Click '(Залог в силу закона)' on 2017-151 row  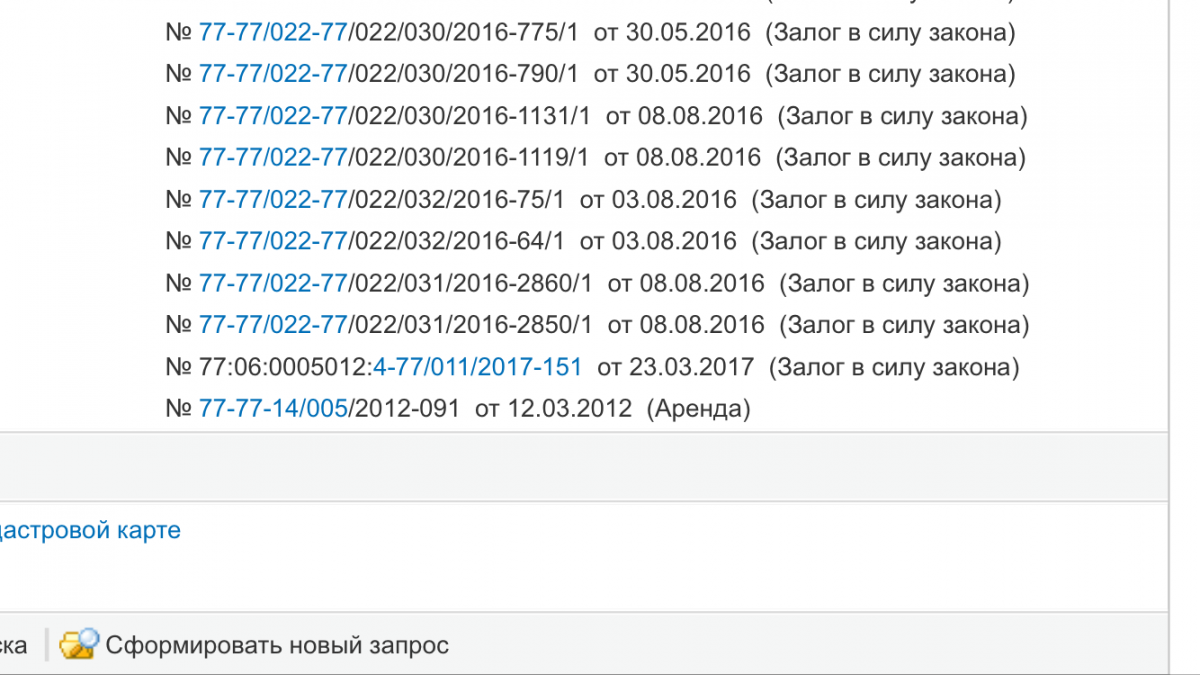click(894, 367)
